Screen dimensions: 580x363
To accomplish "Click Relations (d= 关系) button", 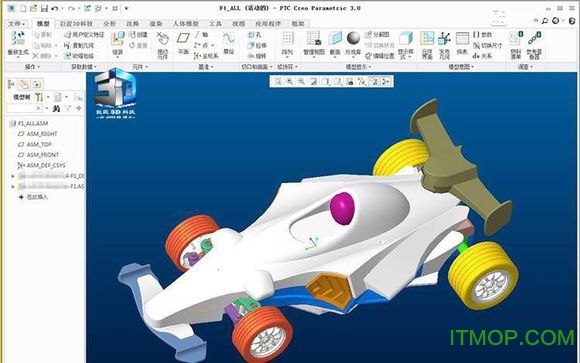I will [482, 56].
